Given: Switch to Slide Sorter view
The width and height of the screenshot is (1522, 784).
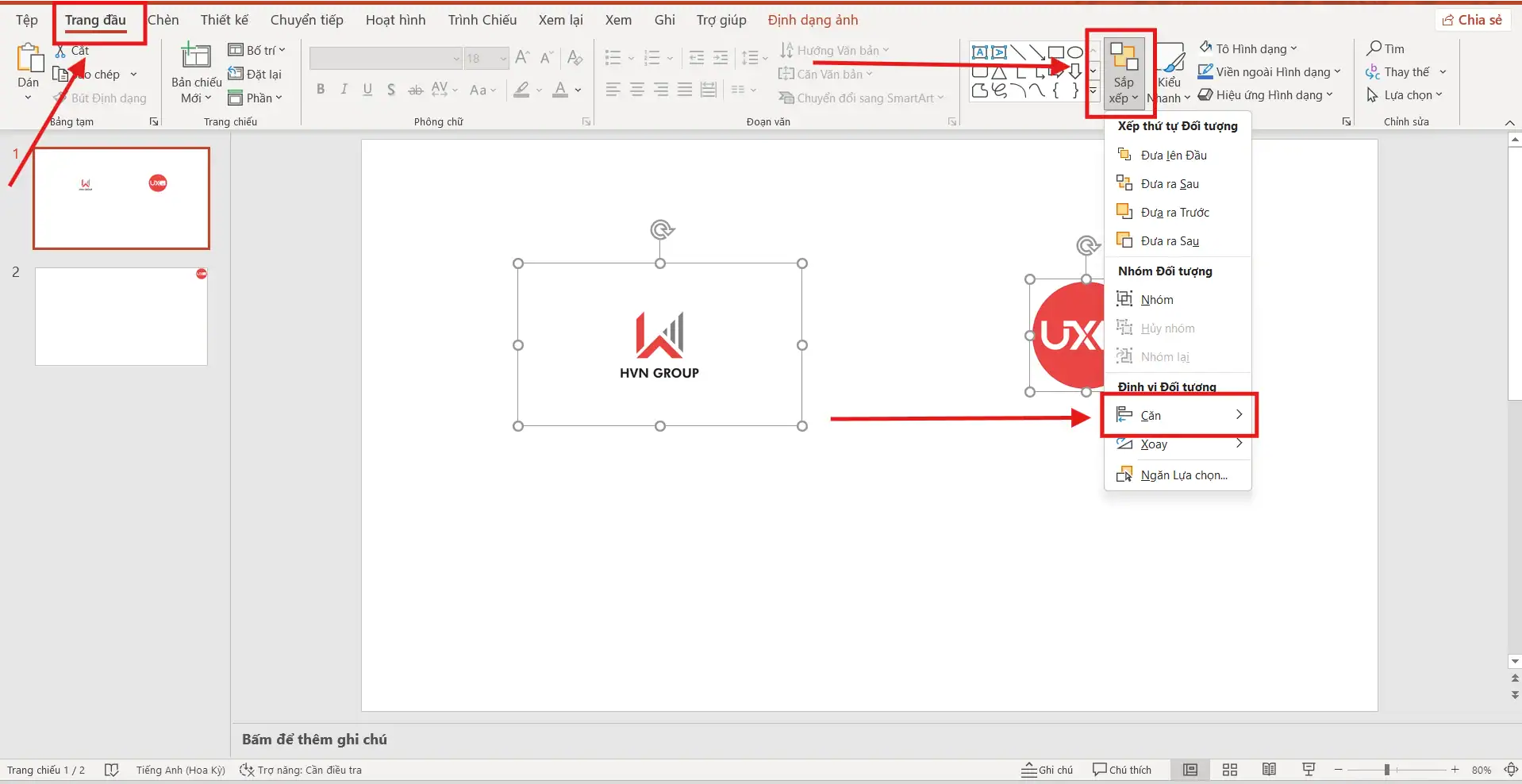Looking at the screenshot, I should tap(1230, 770).
